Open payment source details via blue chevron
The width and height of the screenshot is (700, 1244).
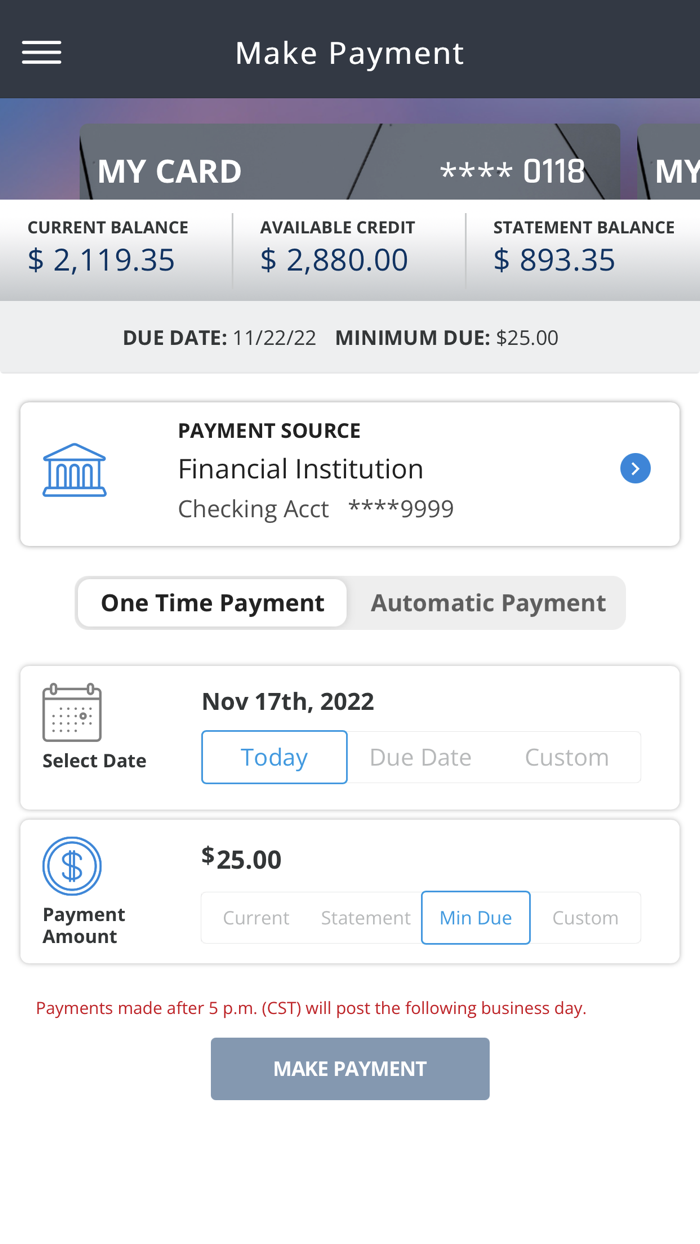pyautogui.click(x=635, y=468)
